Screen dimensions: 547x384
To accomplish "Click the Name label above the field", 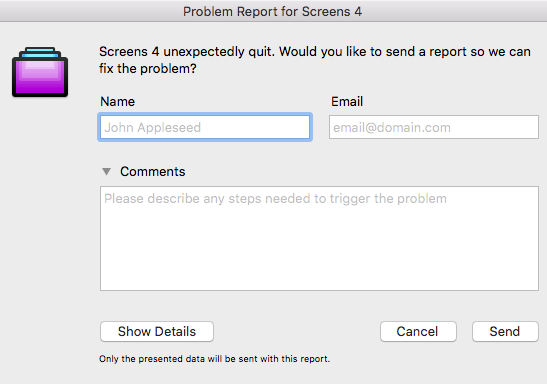I will pyautogui.click(x=117, y=101).
